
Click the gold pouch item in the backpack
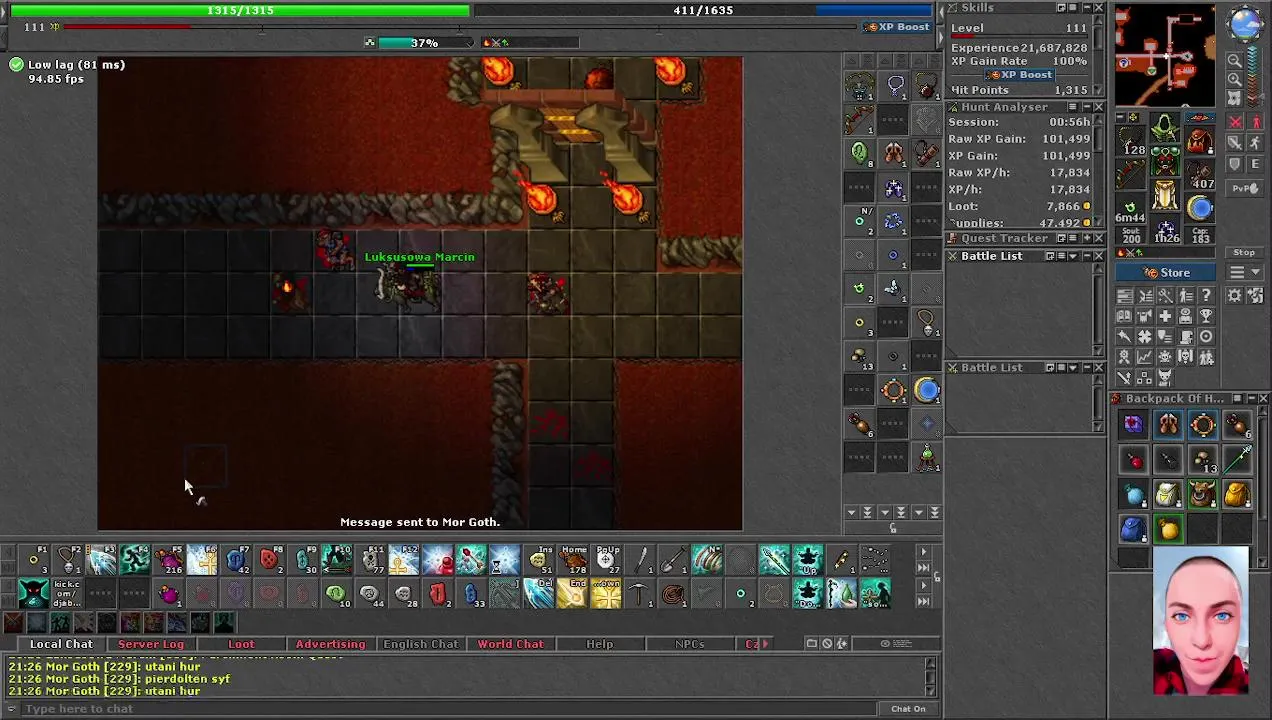[x=1169, y=529]
